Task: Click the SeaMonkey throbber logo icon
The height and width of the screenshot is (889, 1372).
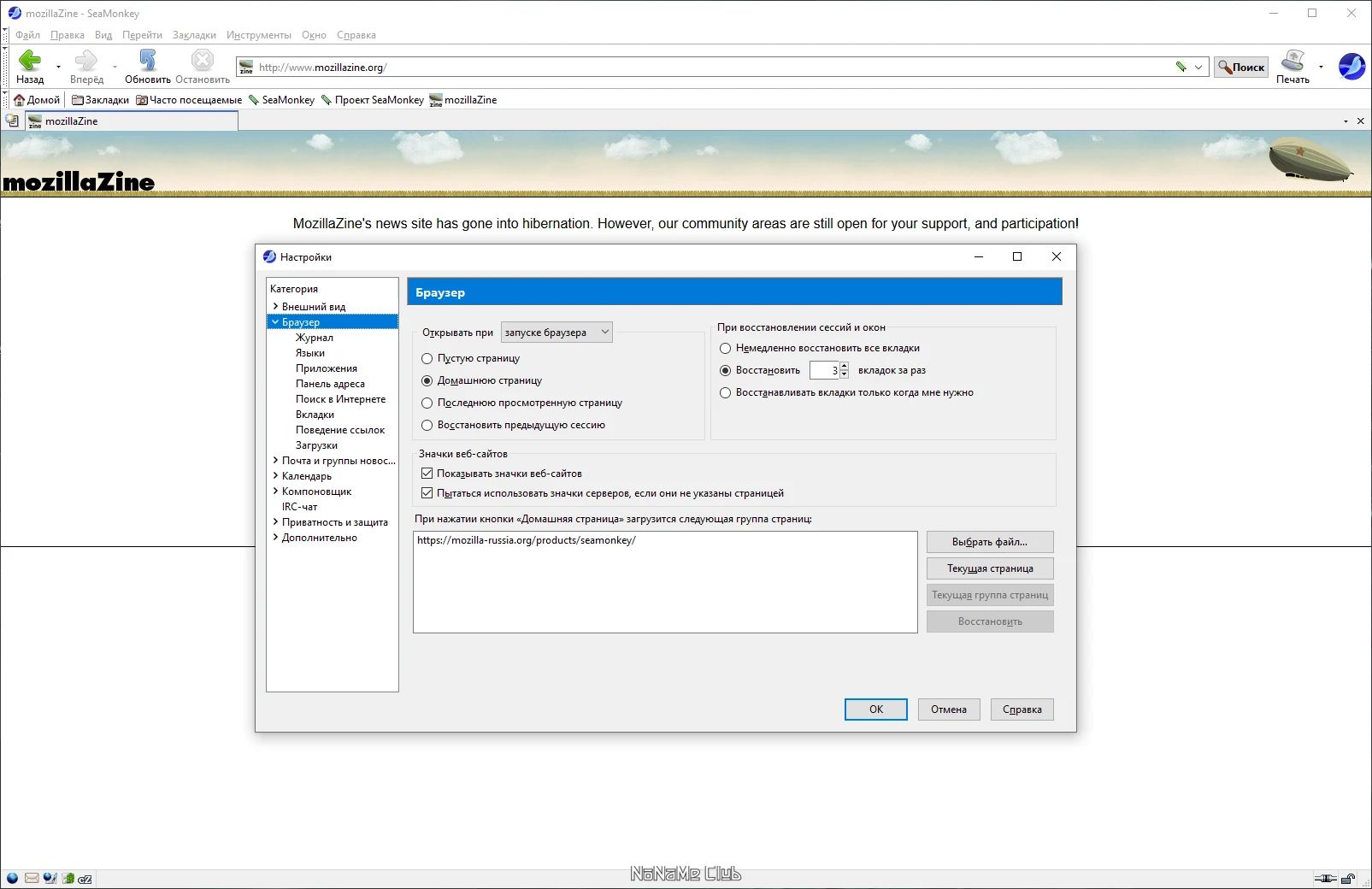Action: coord(1351,66)
